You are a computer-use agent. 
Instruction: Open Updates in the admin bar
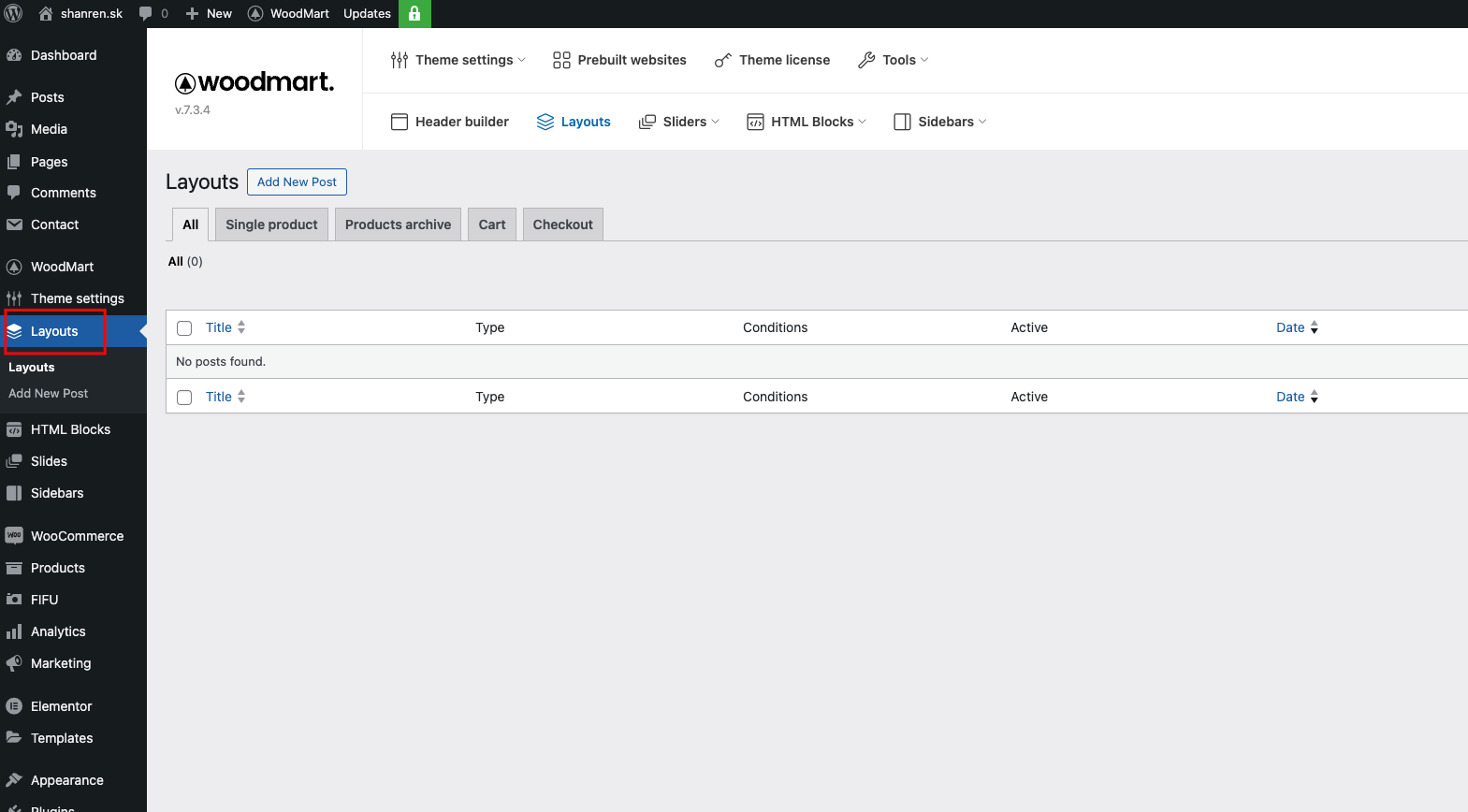(x=367, y=13)
